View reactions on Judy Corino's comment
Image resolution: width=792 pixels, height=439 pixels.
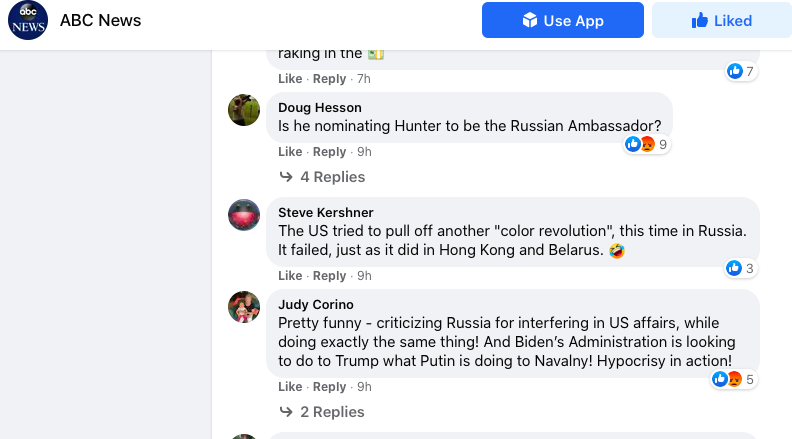(733, 379)
